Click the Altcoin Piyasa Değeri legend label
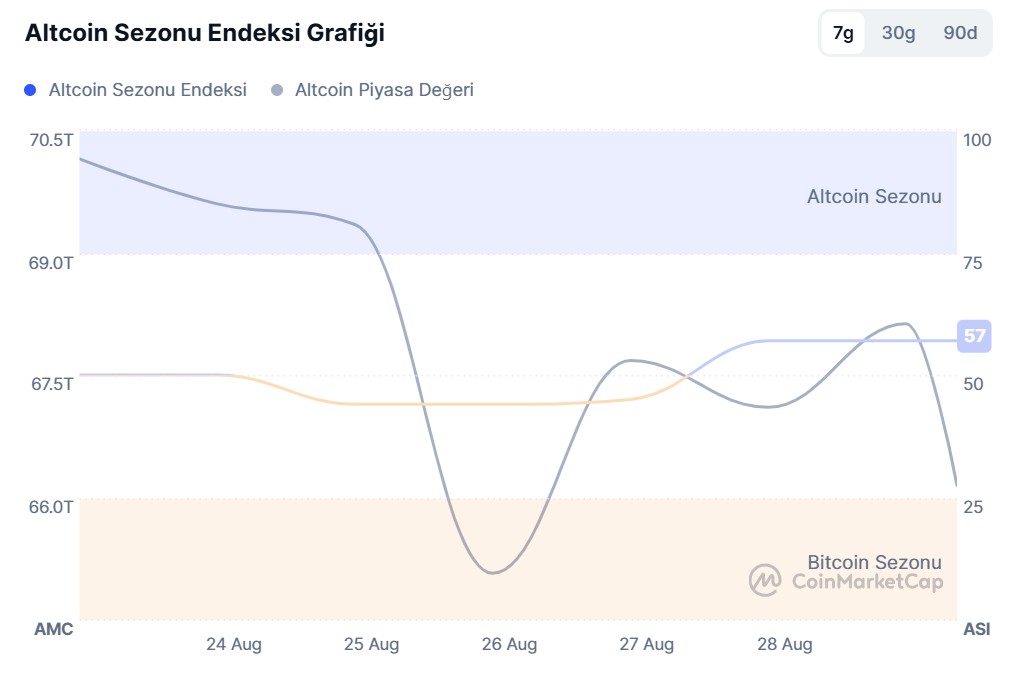 pyautogui.click(x=384, y=90)
